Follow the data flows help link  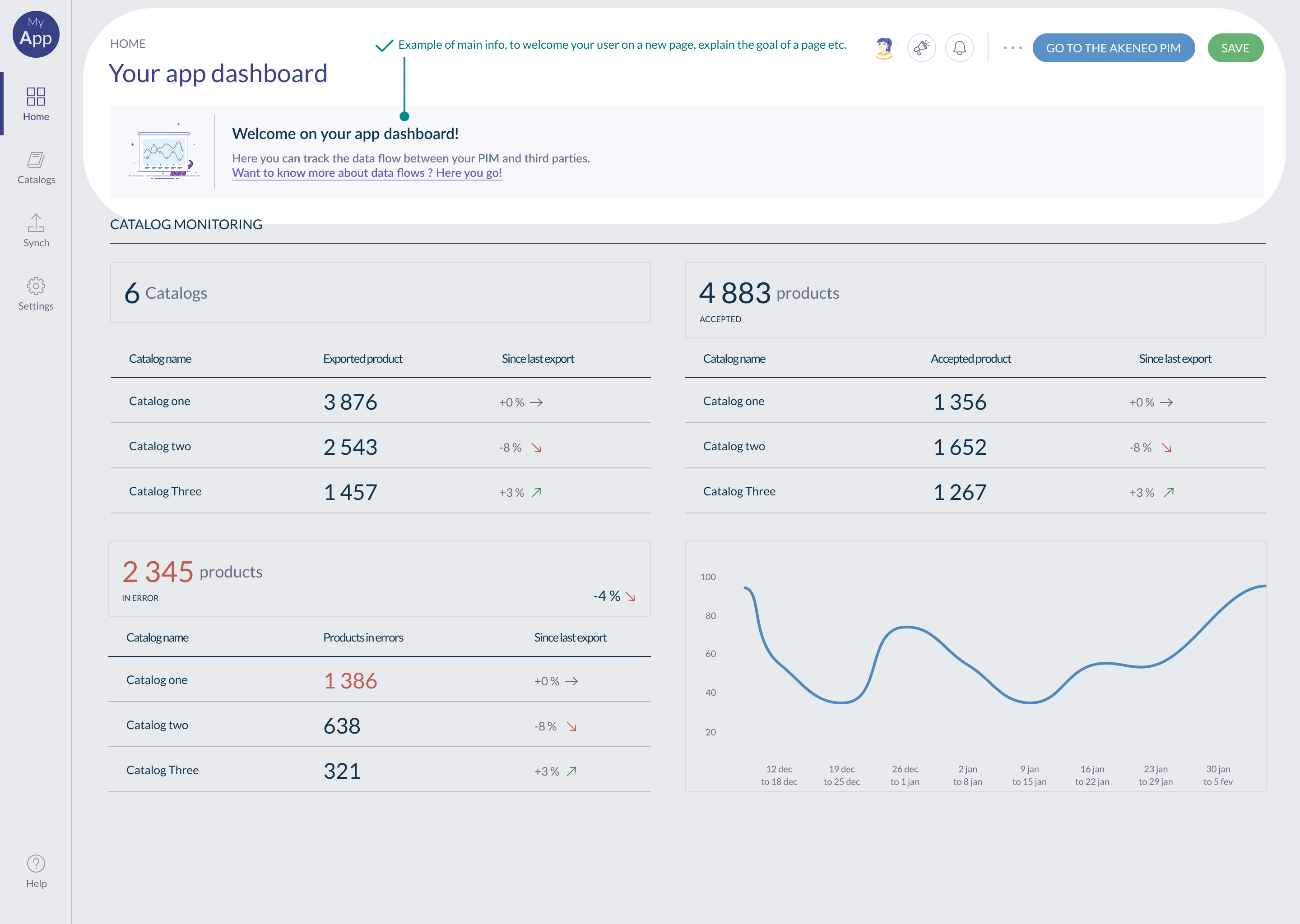367,173
